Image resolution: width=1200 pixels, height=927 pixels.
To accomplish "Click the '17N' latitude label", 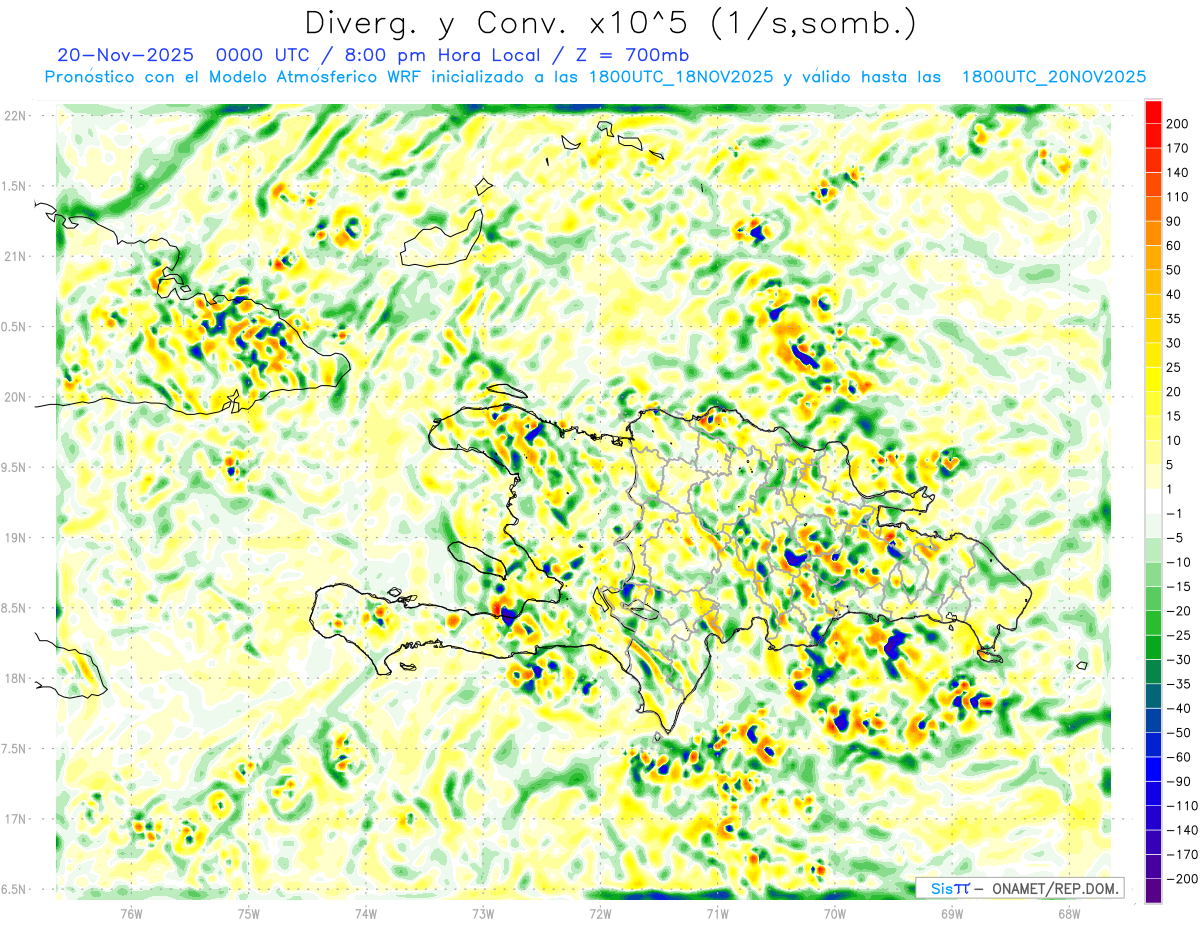I will click(x=15, y=819).
